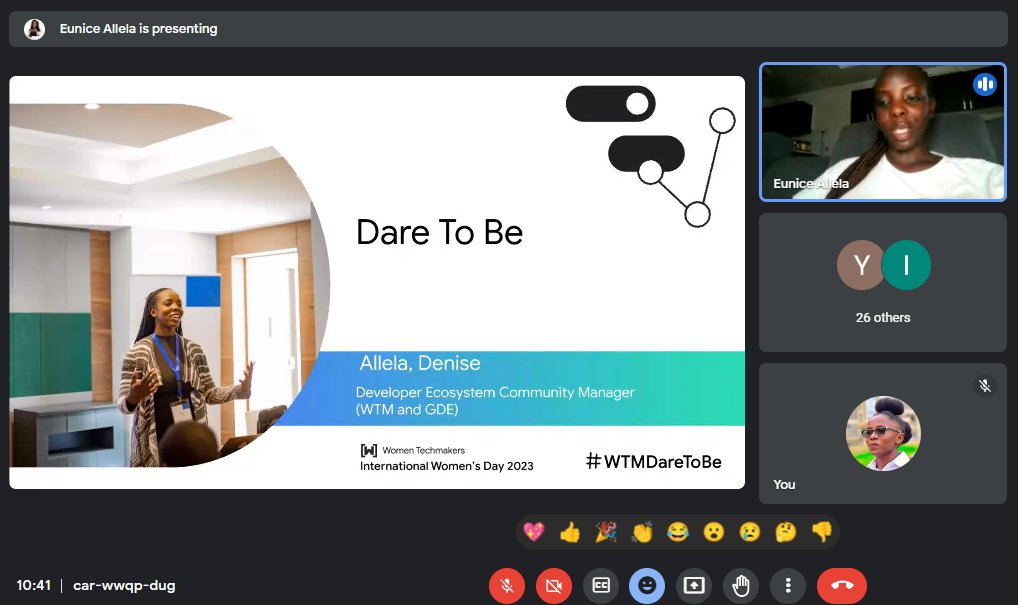Viewport: 1018px width, 605px height.
Task: Click the Eunice Allela name label
Action: [x=811, y=184]
